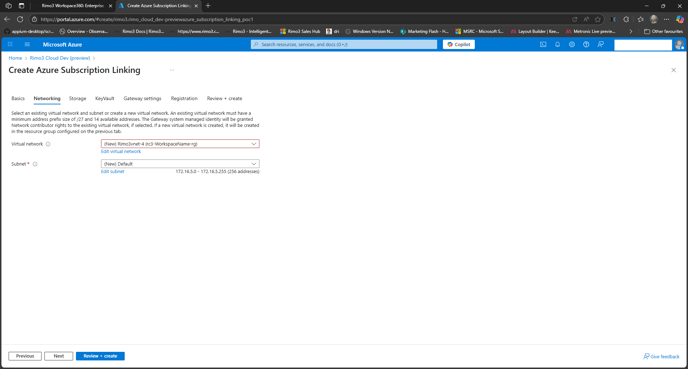
Task: Open the Cloud Shell icon
Action: [543, 44]
